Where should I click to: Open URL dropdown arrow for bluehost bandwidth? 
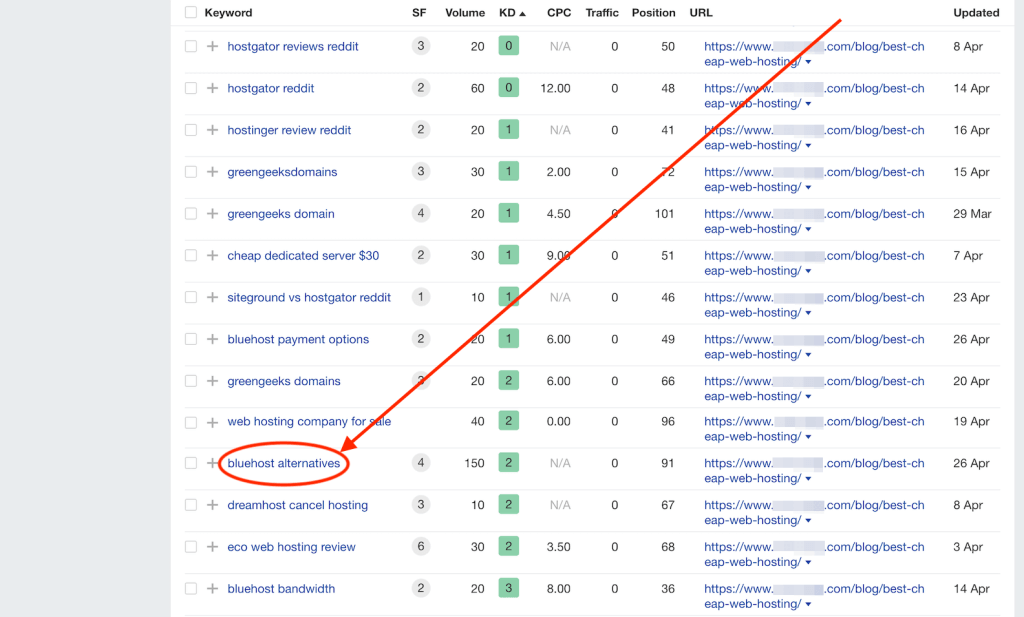[808, 604]
